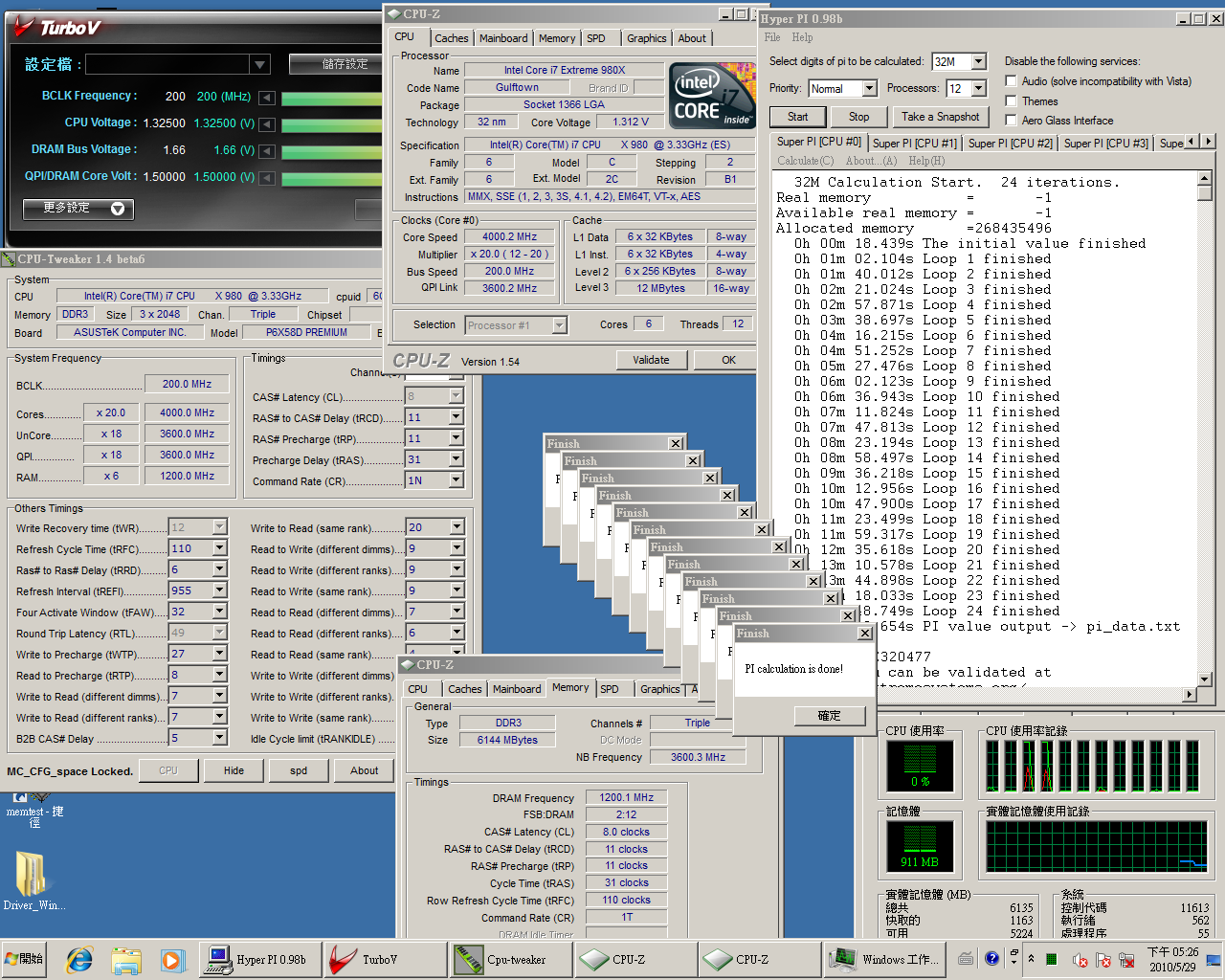The width and height of the screenshot is (1225, 980).
Task: Open Priority Normal dropdown
Action: [x=869, y=88]
